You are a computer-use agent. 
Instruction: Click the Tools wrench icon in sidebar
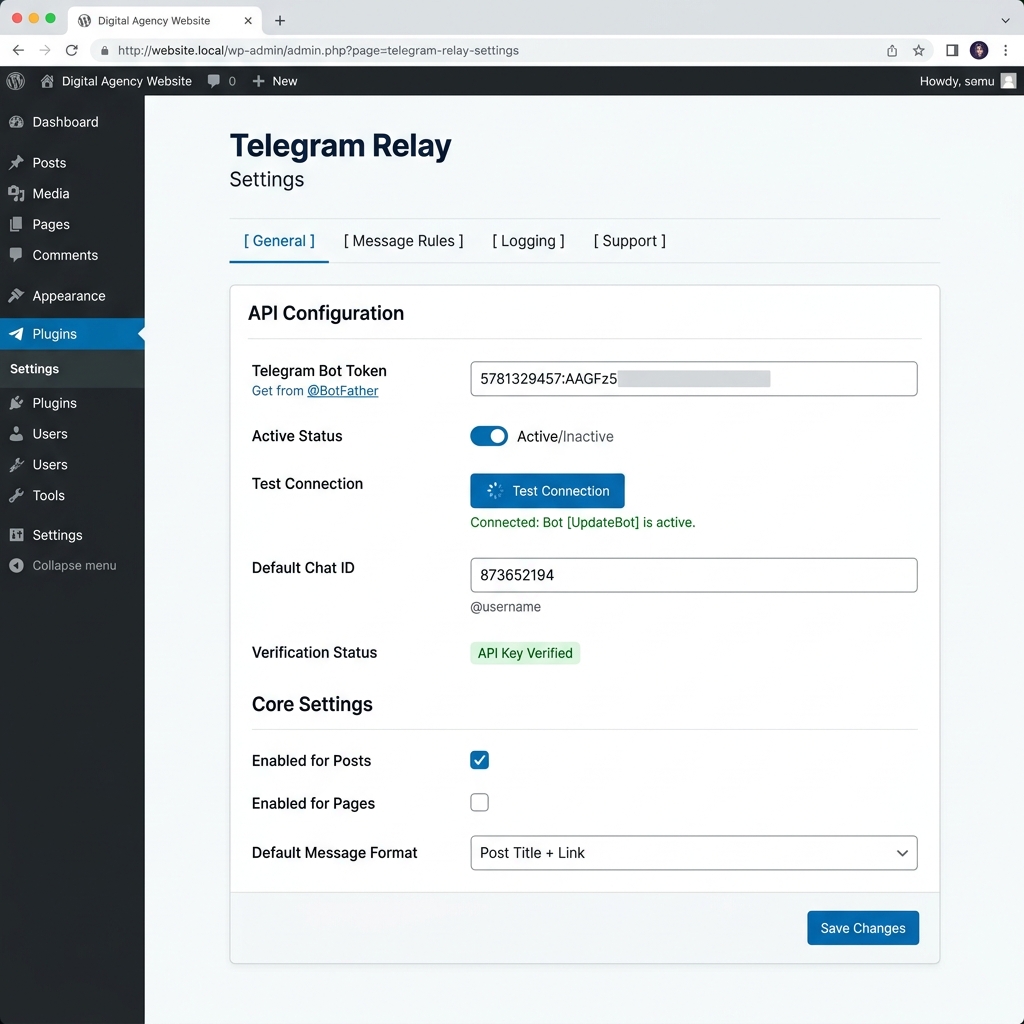[x=16, y=495]
